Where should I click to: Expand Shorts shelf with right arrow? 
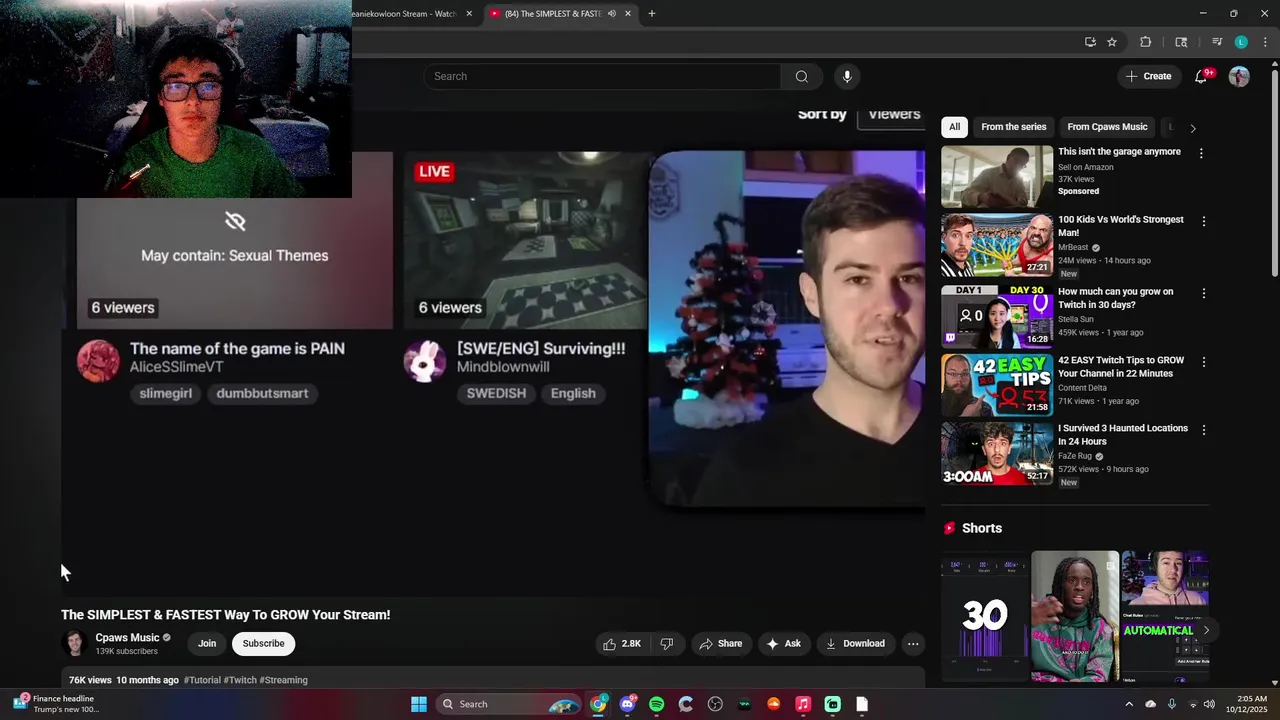(1206, 630)
